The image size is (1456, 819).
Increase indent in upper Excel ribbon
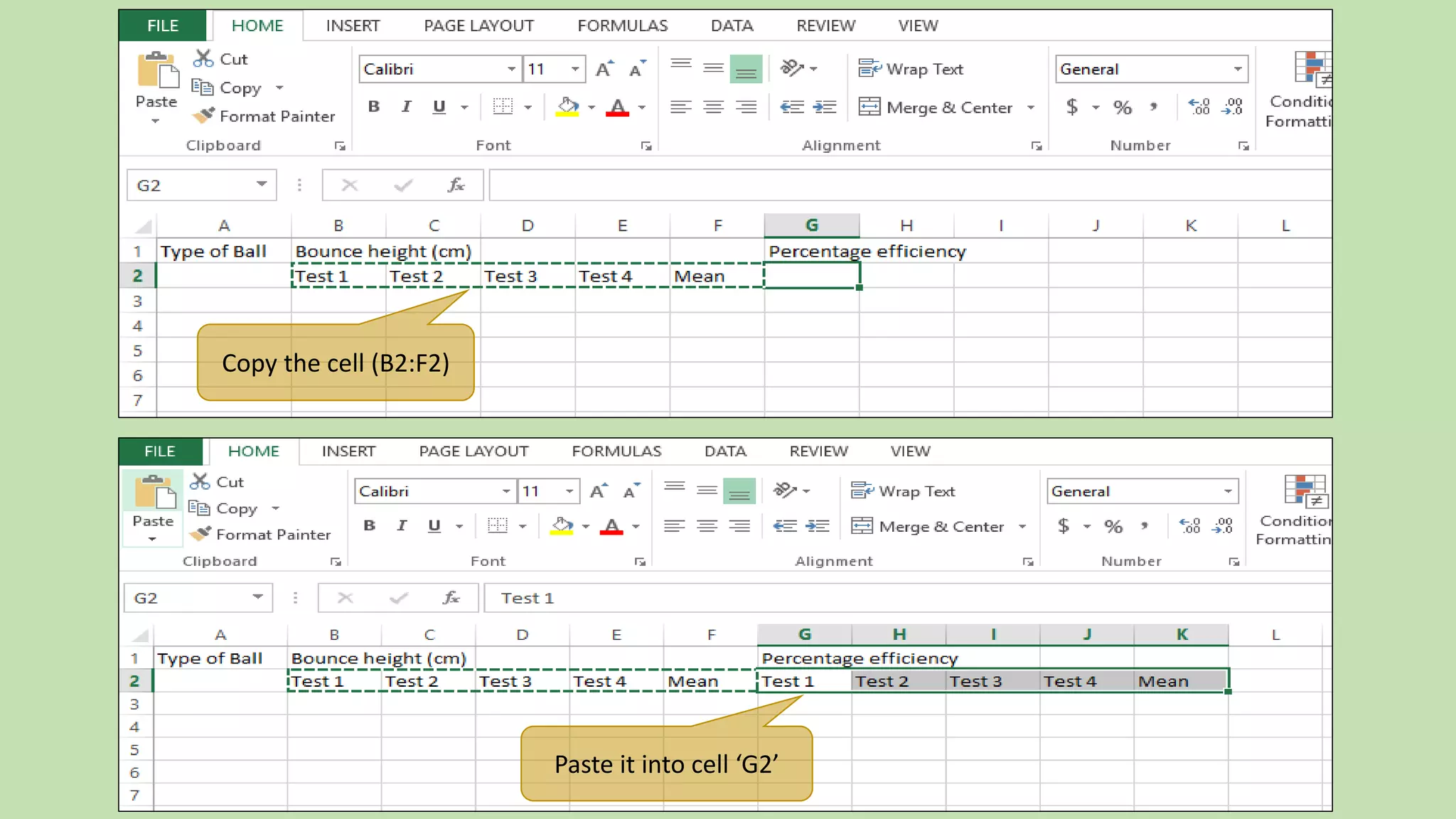tap(825, 107)
